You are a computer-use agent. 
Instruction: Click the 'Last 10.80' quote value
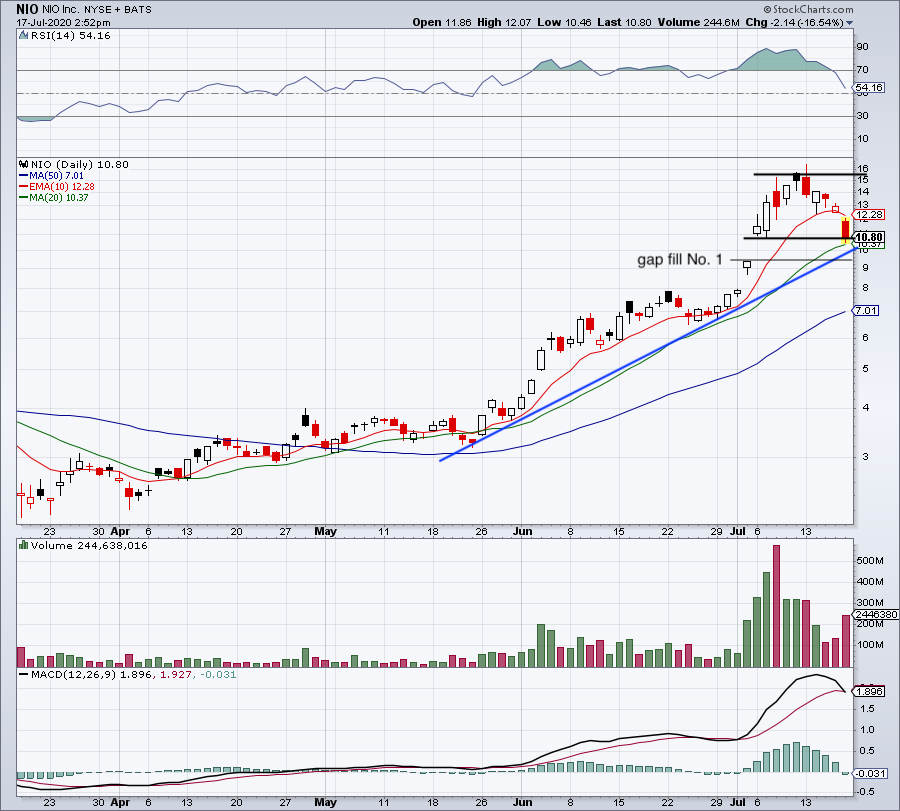pyautogui.click(x=624, y=22)
